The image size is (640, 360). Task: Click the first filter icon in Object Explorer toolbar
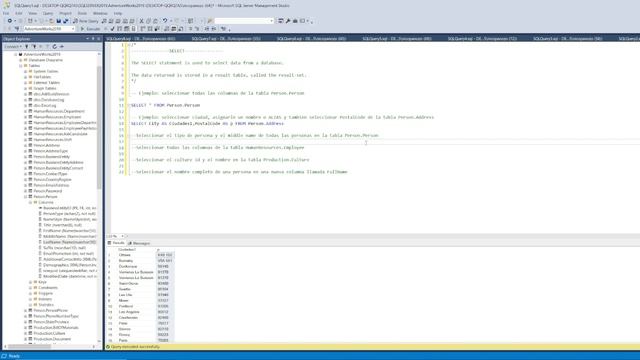pos(27,47)
